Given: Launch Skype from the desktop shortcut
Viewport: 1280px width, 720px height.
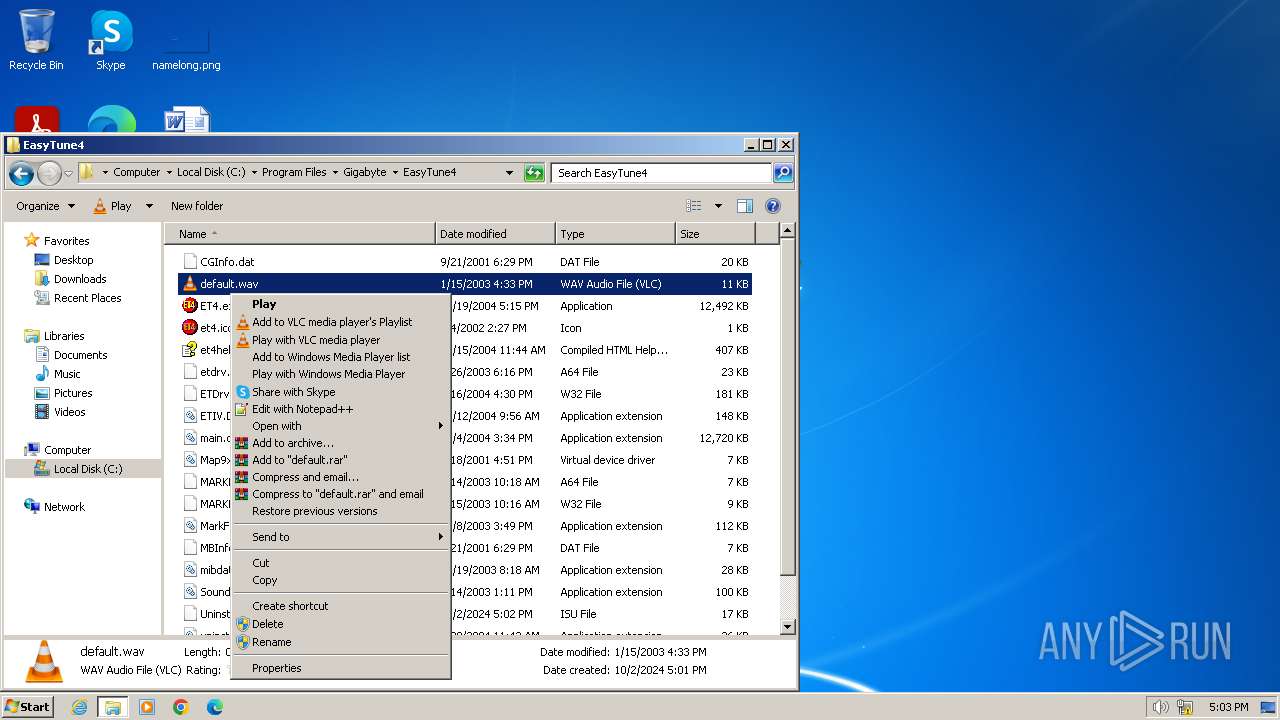Looking at the screenshot, I should pos(111,40).
